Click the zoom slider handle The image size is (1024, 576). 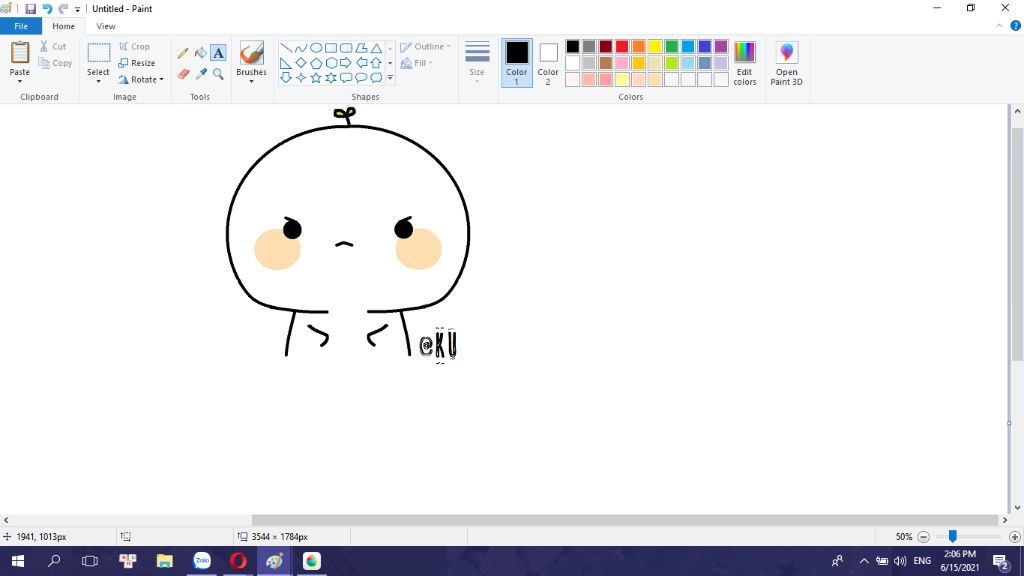coord(953,536)
